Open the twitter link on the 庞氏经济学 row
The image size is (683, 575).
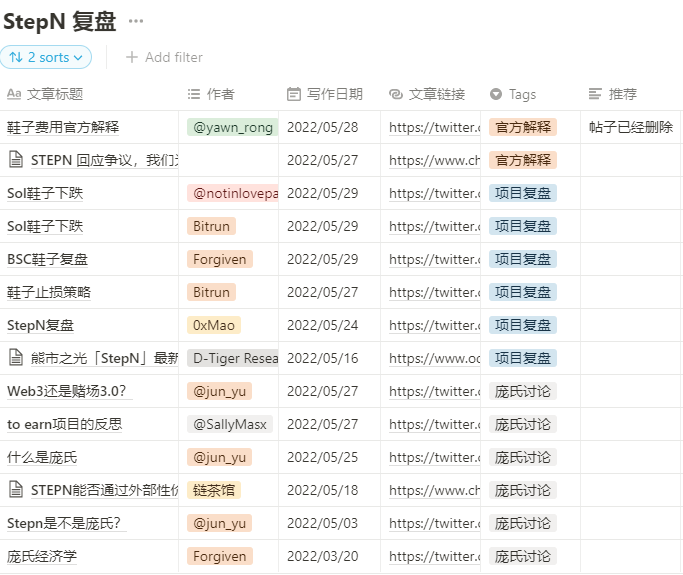click(434, 556)
